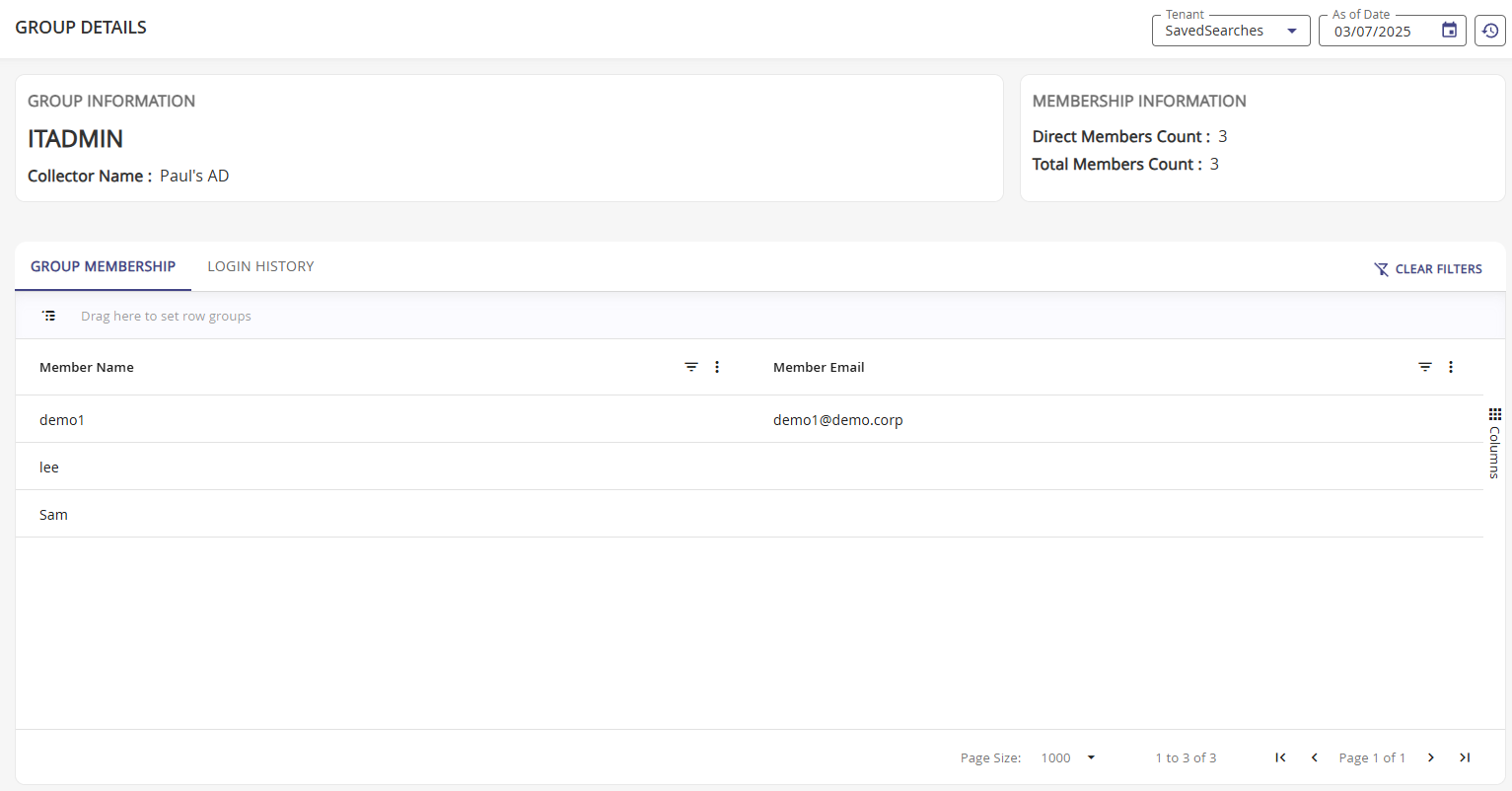Expand the Columns side panel
This screenshot has width=1512, height=791.
click(1494, 442)
